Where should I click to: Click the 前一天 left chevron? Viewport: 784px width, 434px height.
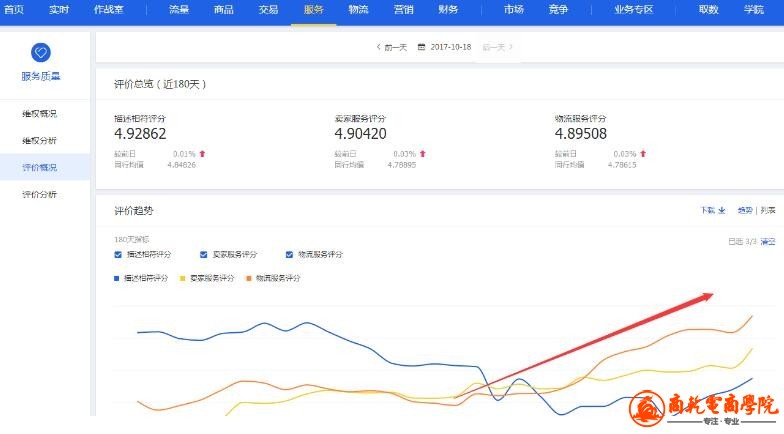(x=379, y=46)
